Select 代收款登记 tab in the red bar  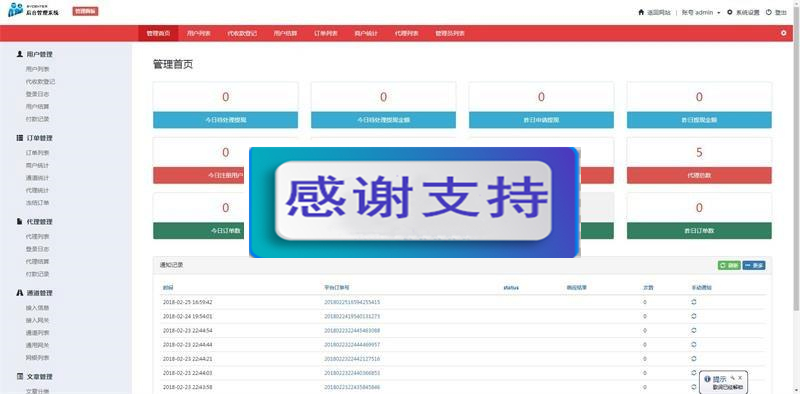242,33
